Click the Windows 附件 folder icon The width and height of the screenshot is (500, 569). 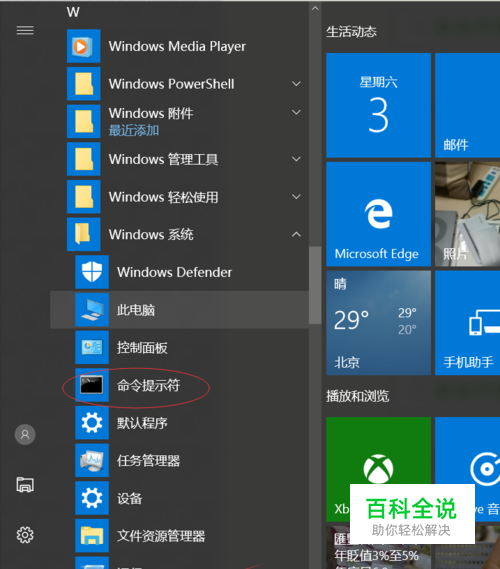83,121
